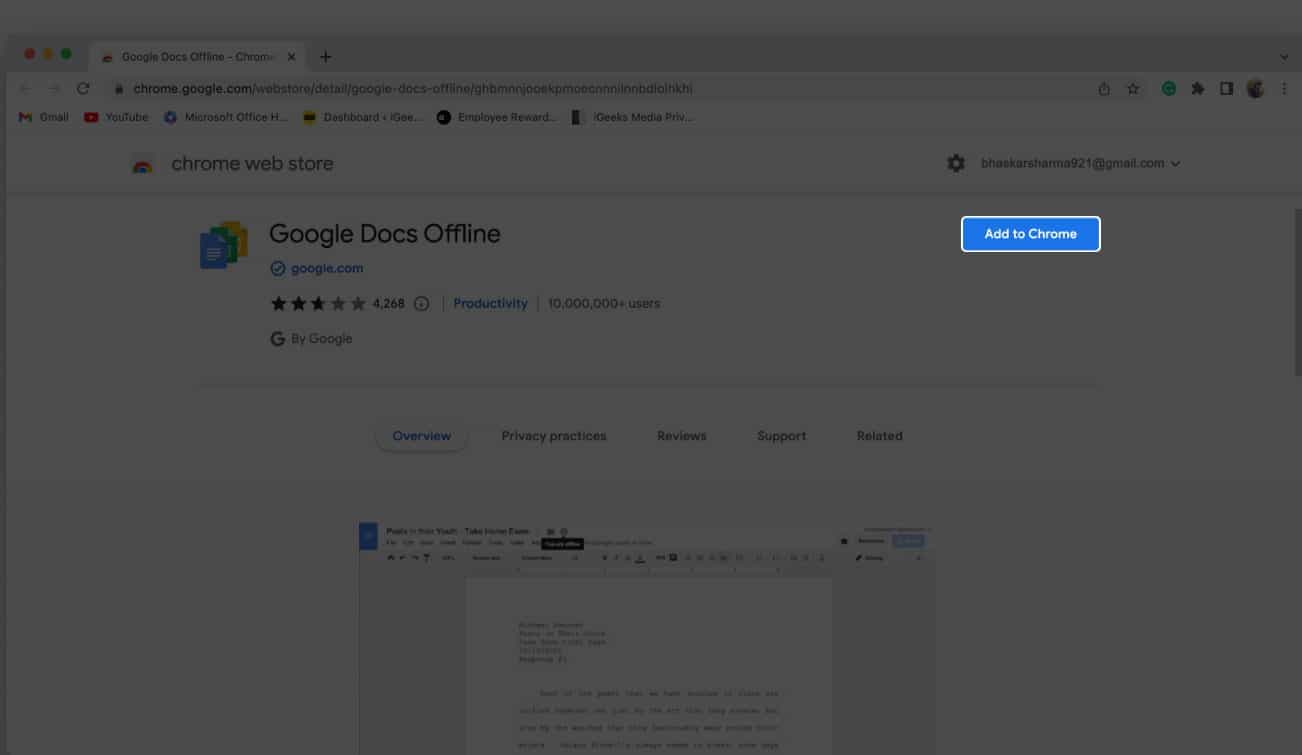Image resolution: width=1302 pixels, height=755 pixels.
Task: Switch to the Privacy practices tab
Action: (554, 436)
